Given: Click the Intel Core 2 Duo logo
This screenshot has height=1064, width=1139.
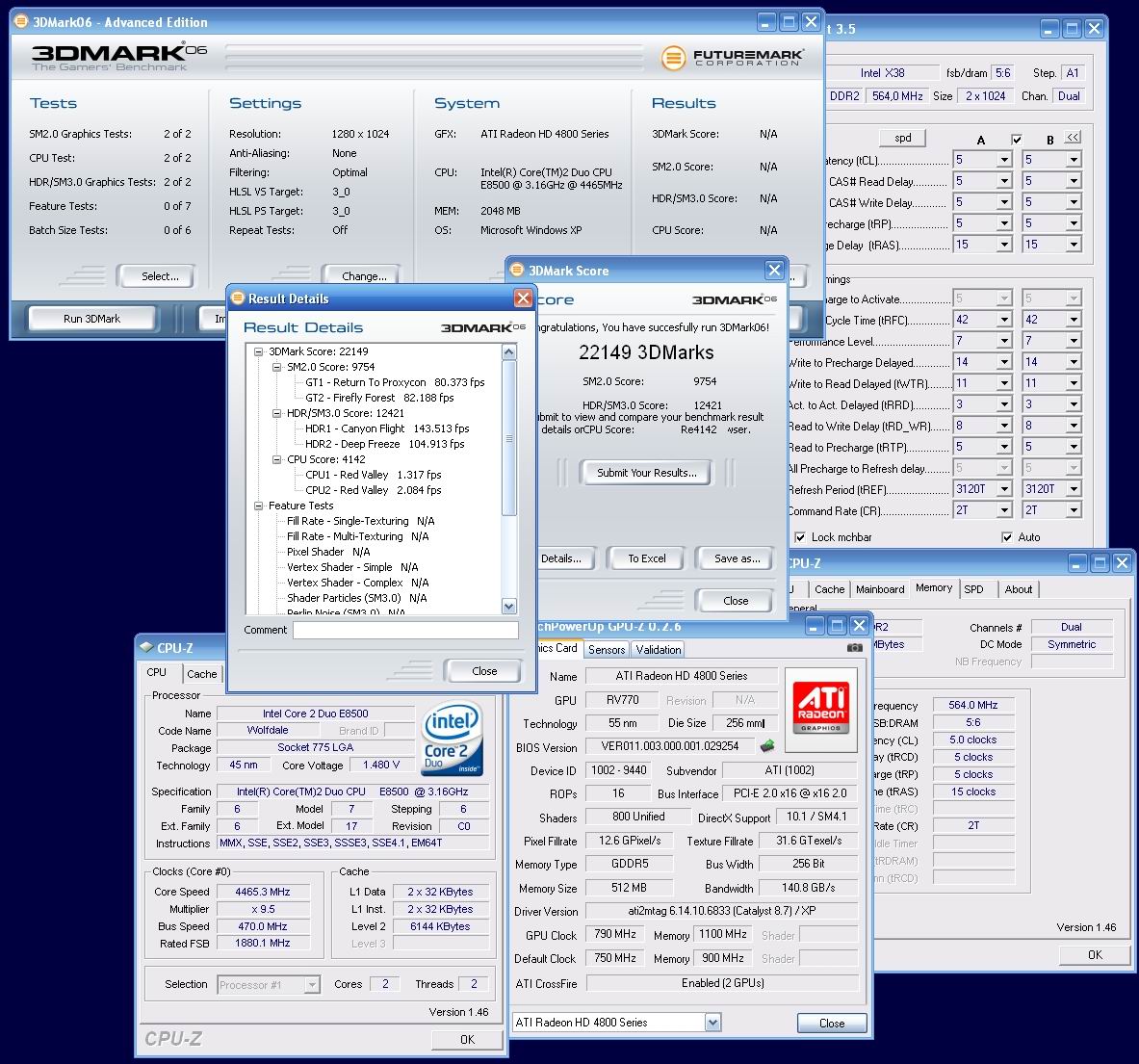Looking at the screenshot, I should click(x=452, y=738).
